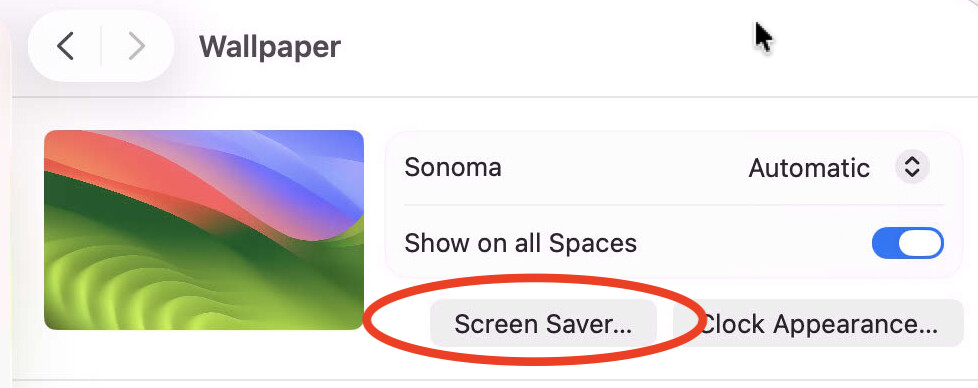Image resolution: width=978 pixels, height=388 pixels.
Task: Open the appearance chevron popup icon
Action: click(912, 167)
